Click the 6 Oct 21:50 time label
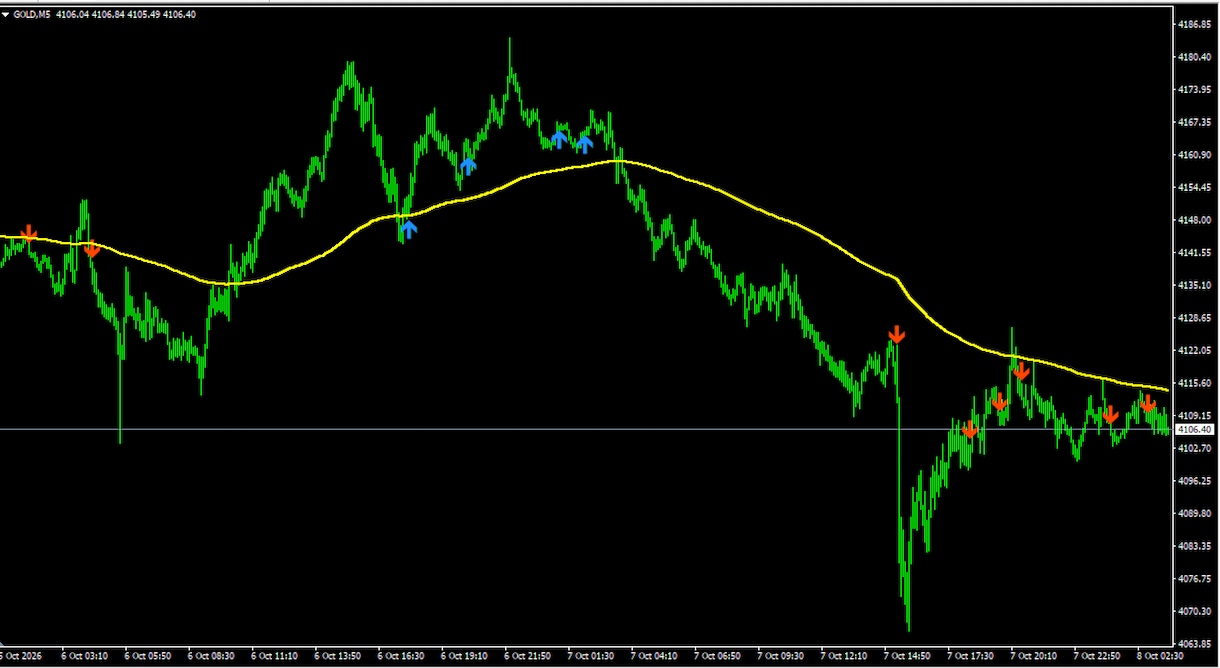Image resolution: width=1220 pixels, height=668 pixels. pos(529,656)
